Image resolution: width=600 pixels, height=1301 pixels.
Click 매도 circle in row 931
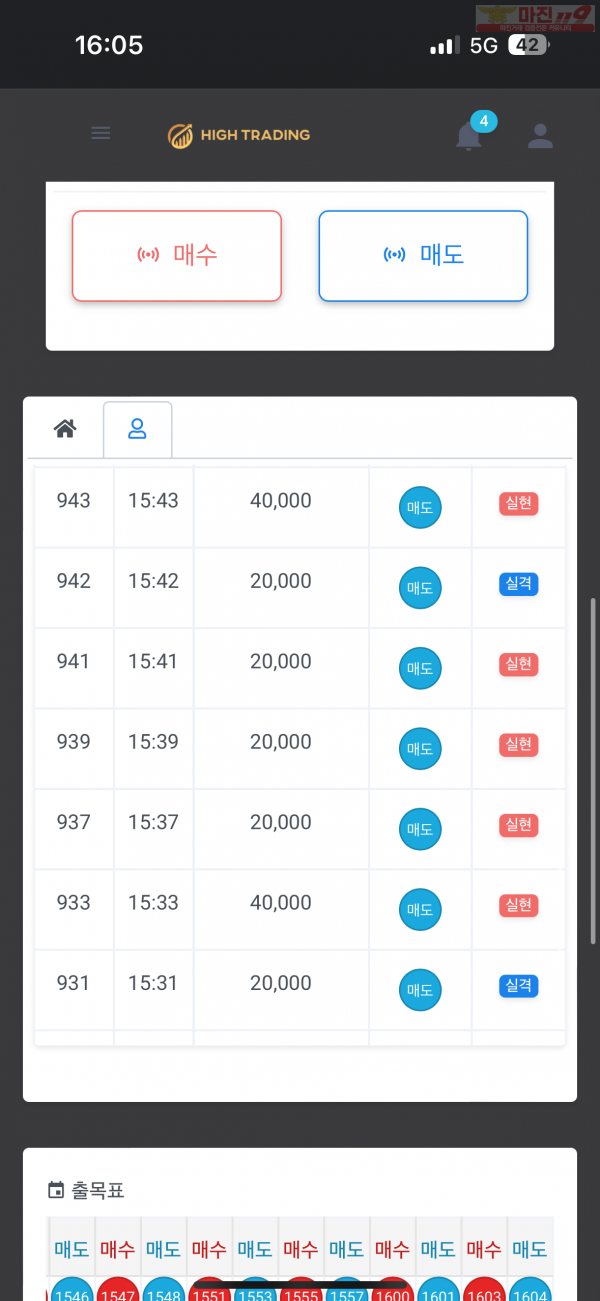tap(420, 990)
